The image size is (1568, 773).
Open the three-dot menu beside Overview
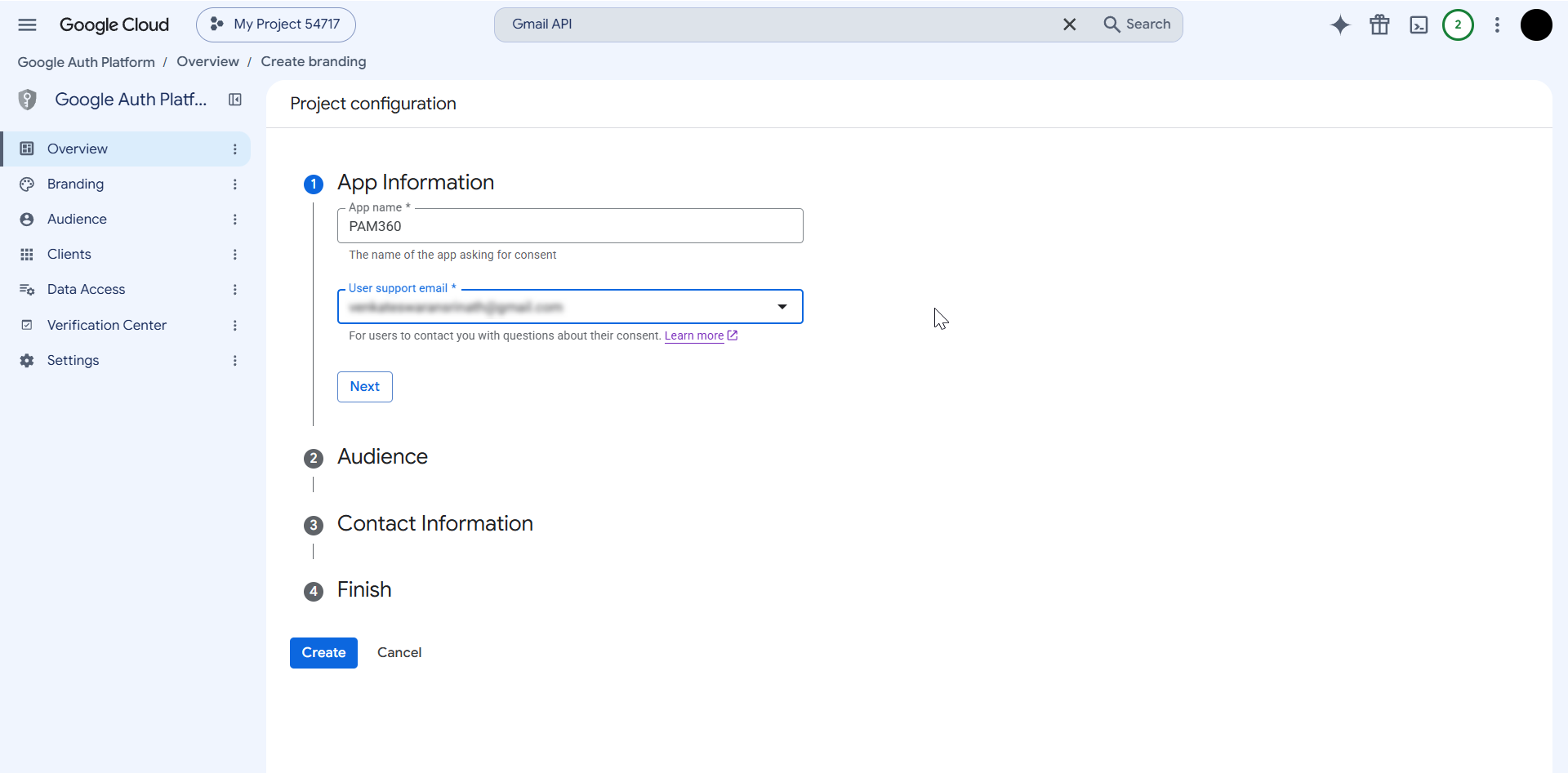(235, 149)
